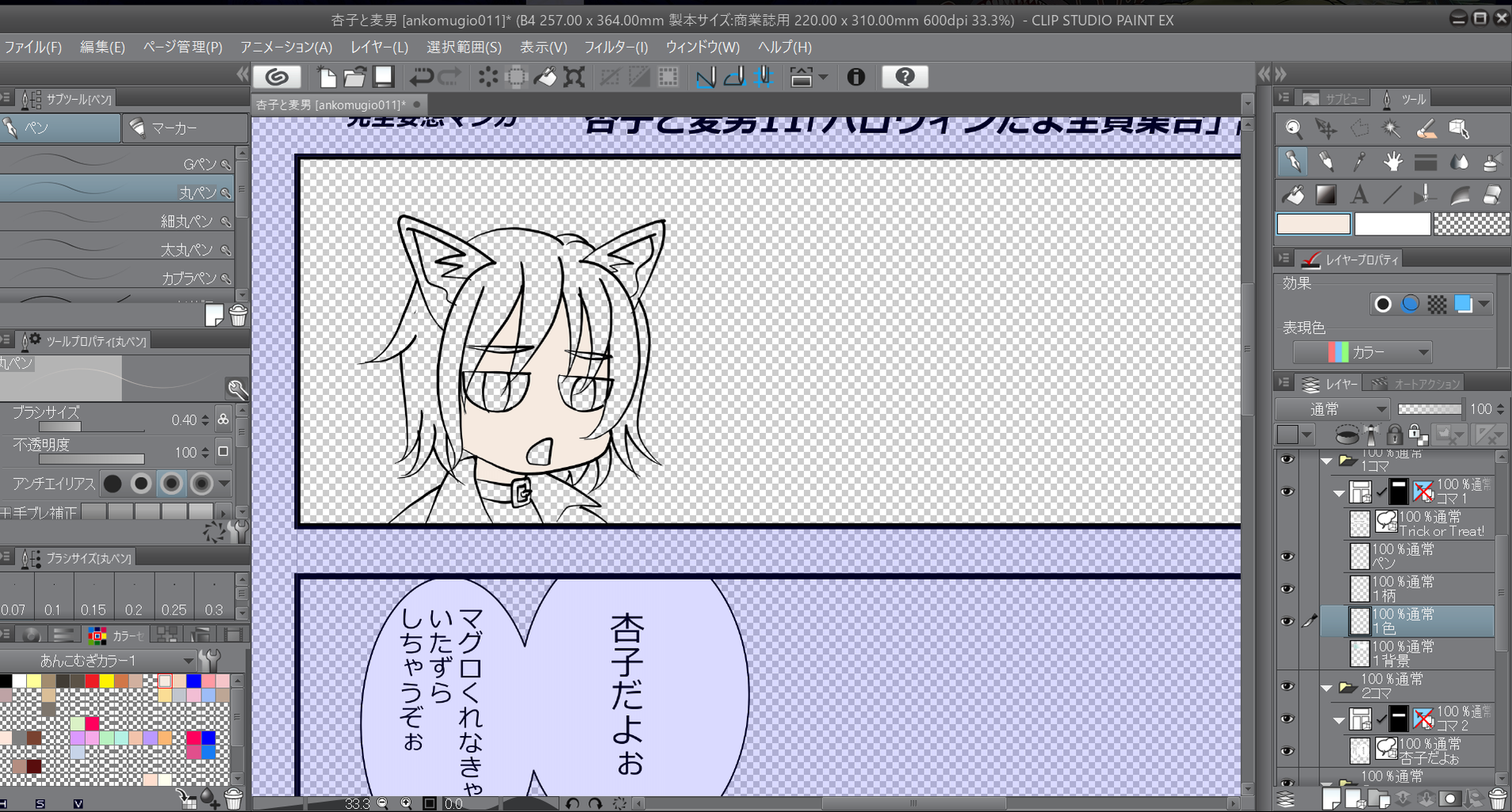1512x812 pixels.
Task: Select the Fill bucket tool
Action: point(1293,194)
